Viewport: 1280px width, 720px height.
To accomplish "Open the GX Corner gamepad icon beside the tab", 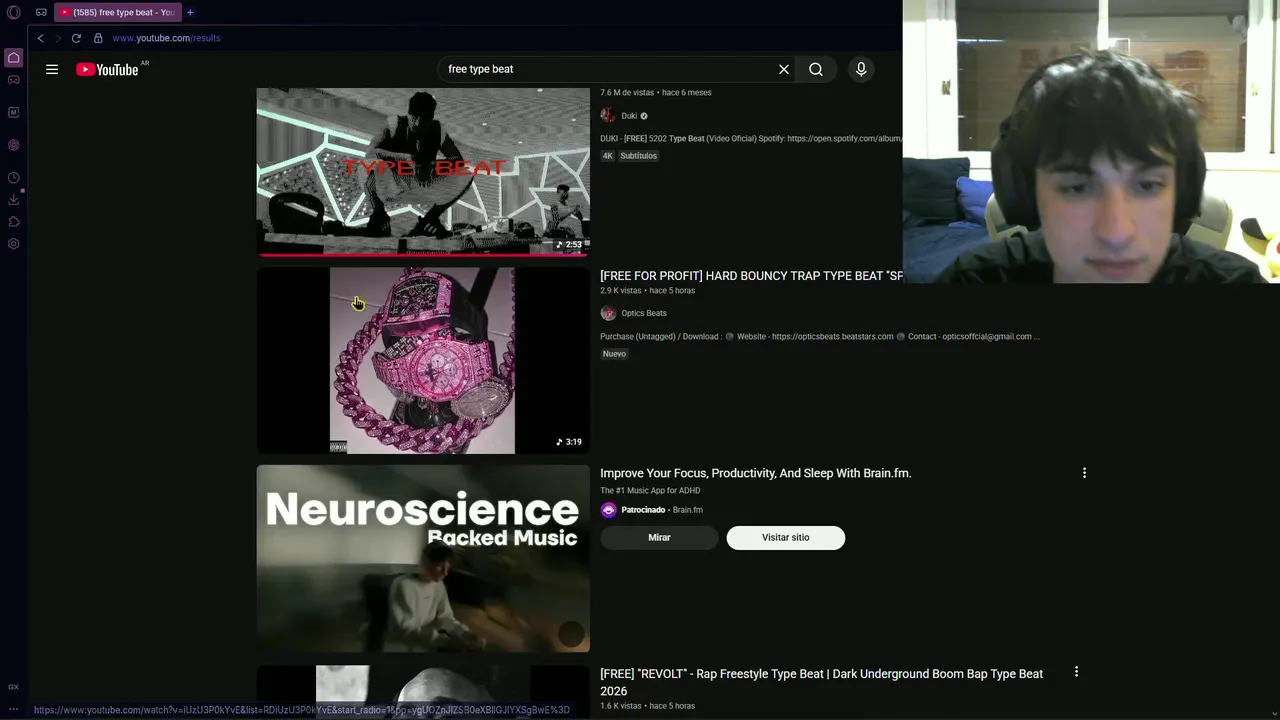I will (41, 12).
